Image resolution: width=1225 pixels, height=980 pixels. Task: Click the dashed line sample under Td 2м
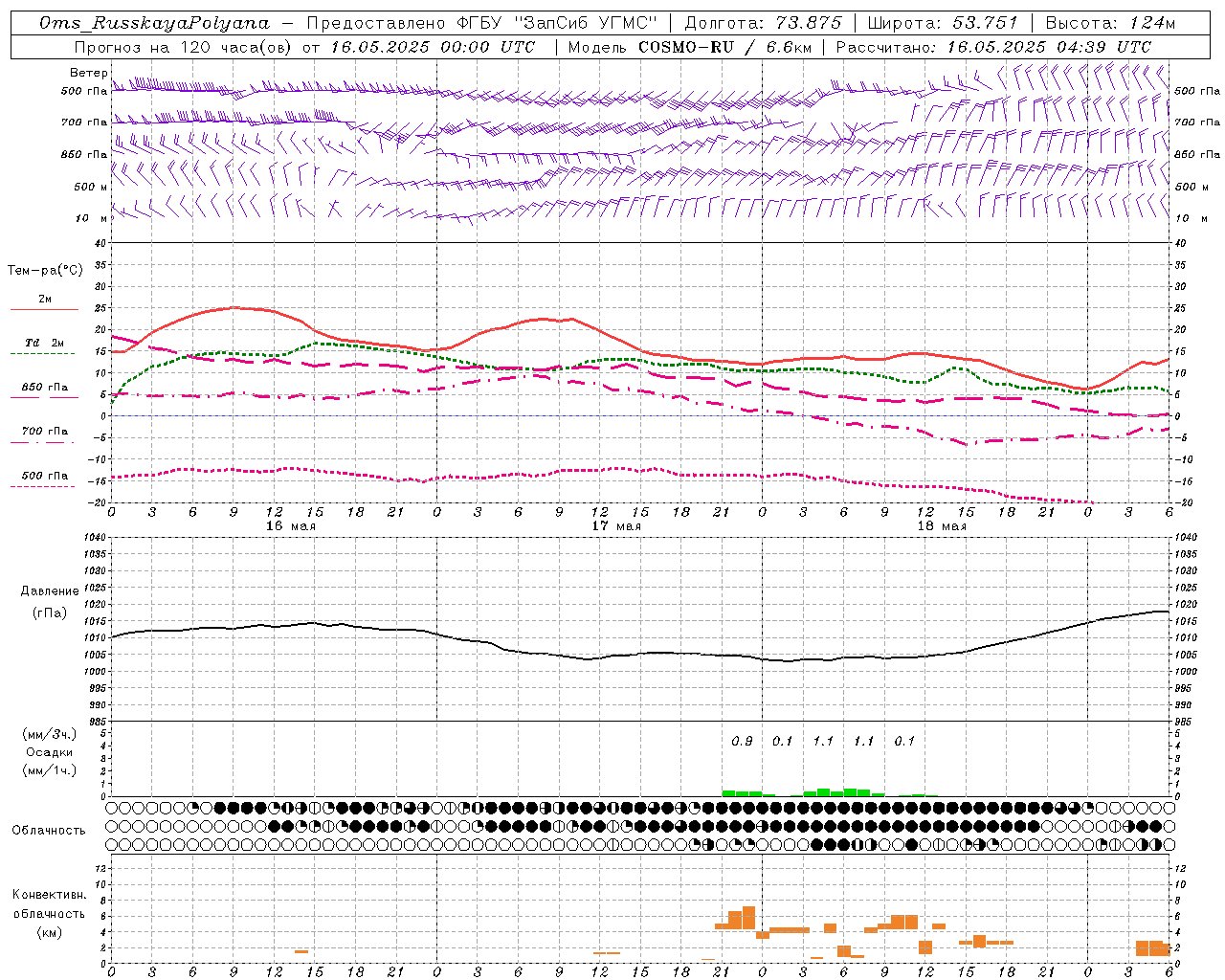44,353
